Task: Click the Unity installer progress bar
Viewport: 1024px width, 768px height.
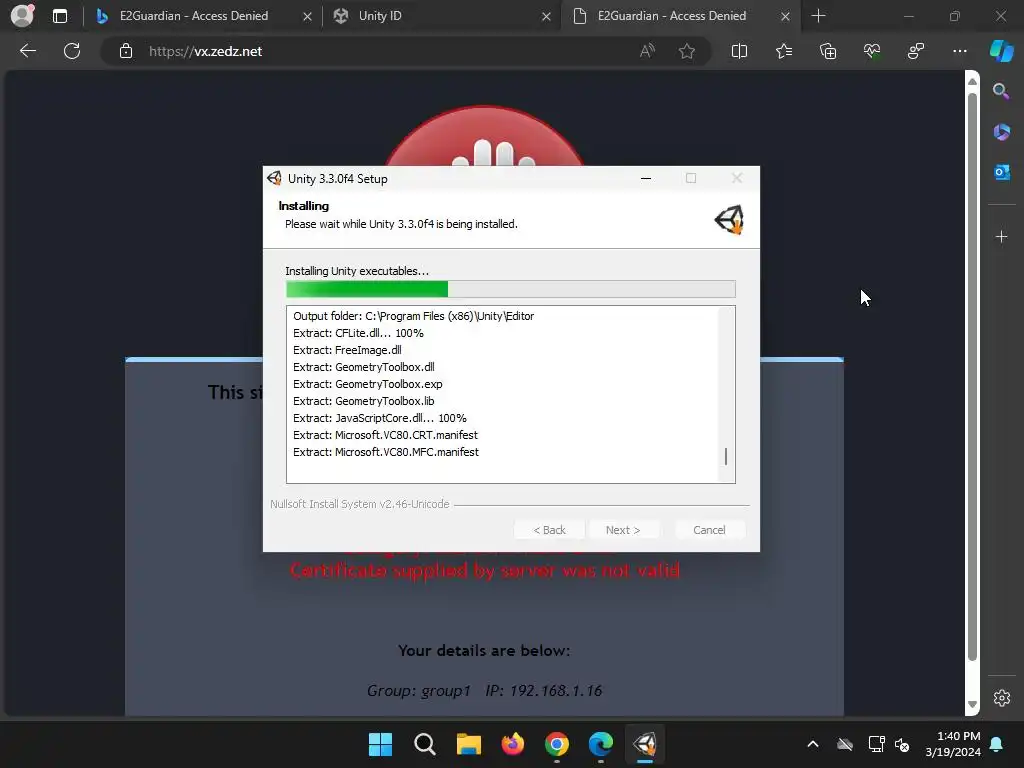Action: pyautogui.click(x=511, y=289)
